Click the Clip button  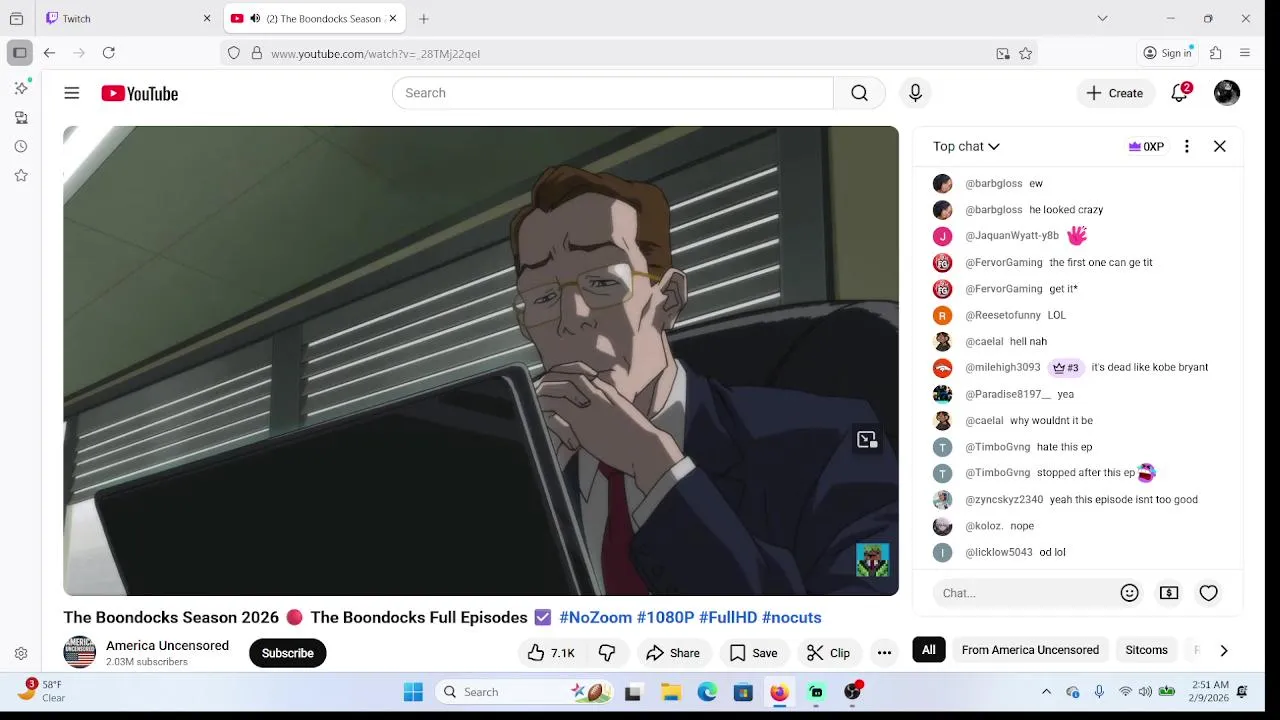coord(828,653)
